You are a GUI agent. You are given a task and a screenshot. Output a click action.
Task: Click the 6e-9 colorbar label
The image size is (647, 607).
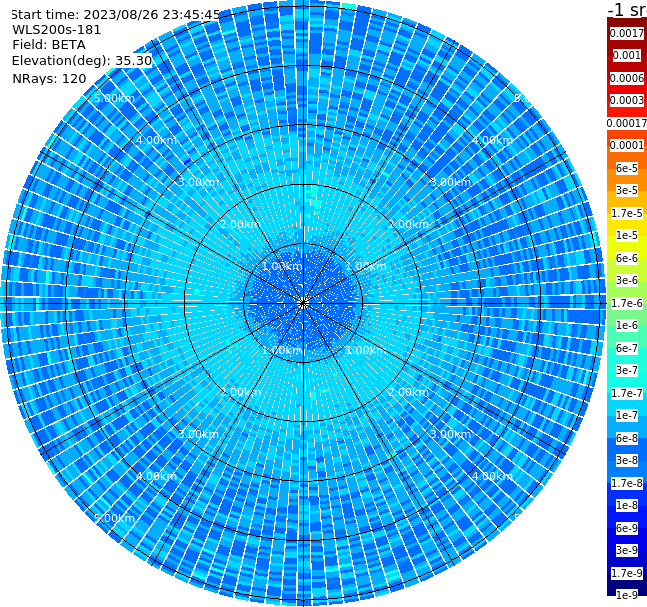[x=627, y=528]
